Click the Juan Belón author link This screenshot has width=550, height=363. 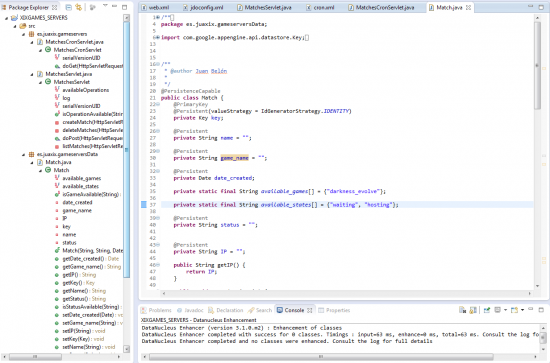[x=211, y=71]
